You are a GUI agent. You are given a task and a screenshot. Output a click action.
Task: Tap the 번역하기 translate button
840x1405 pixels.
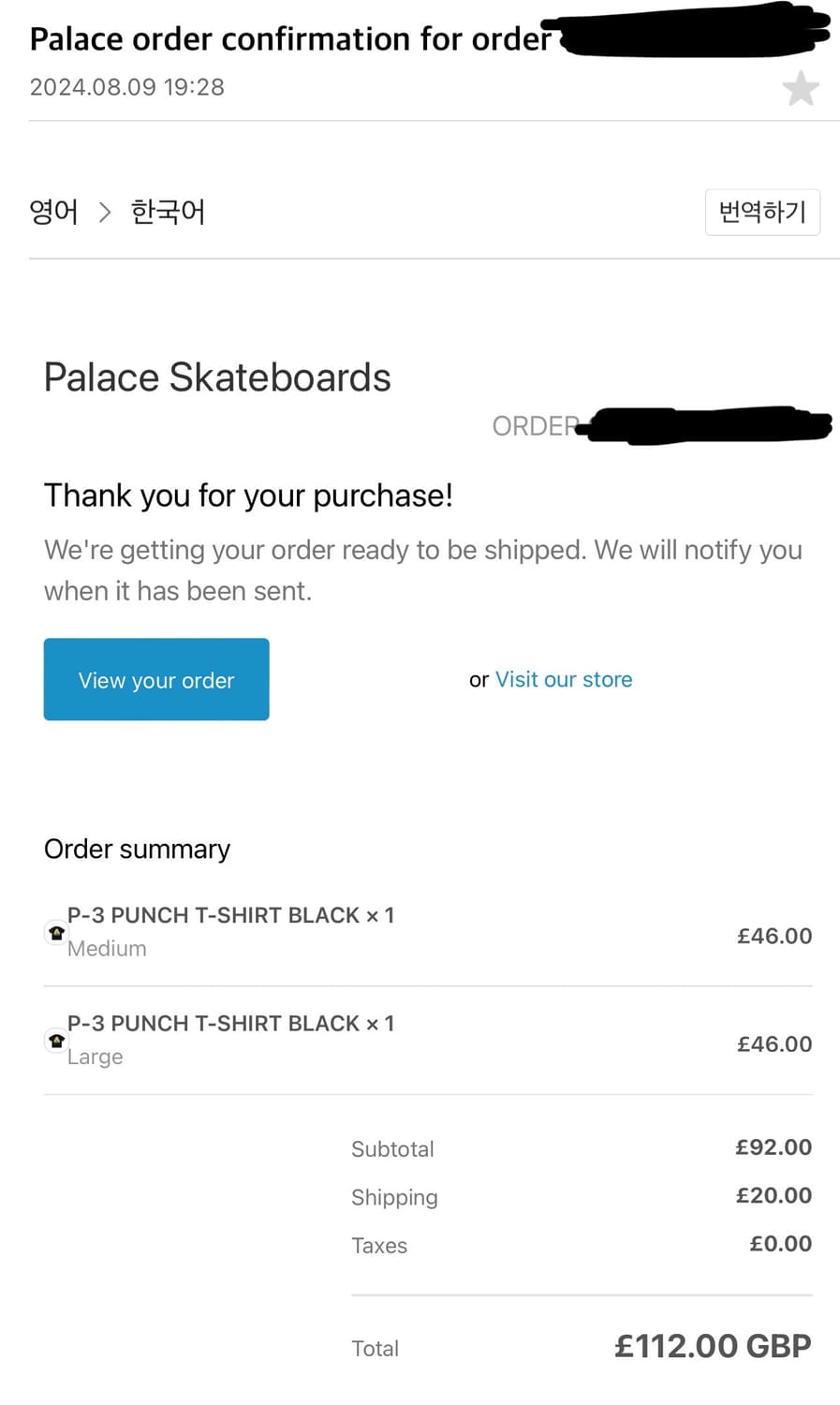762,212
